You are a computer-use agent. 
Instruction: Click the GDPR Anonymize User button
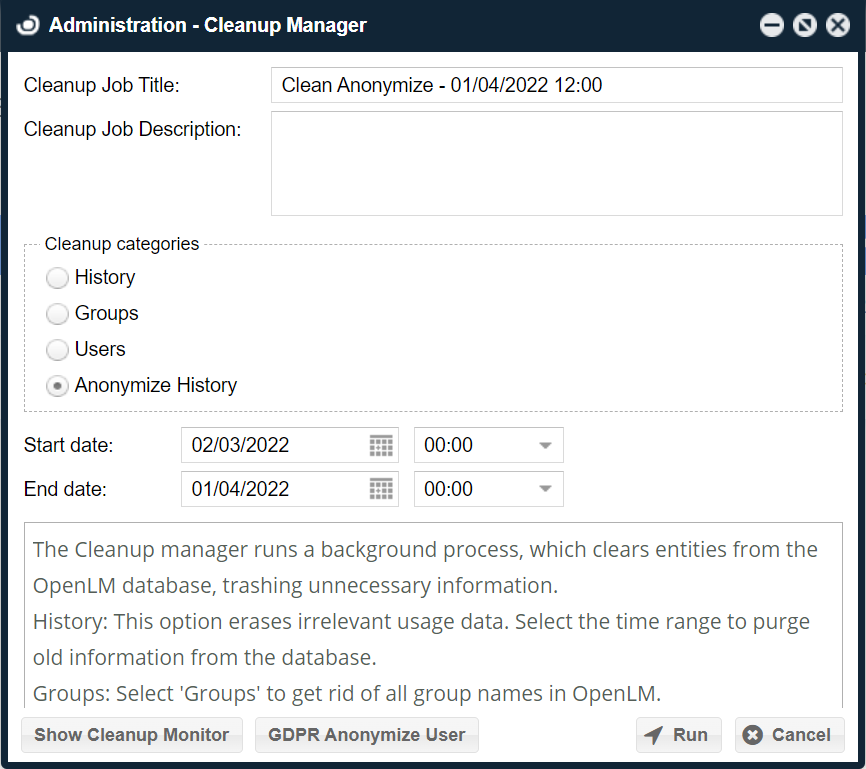tap(367, 735)
